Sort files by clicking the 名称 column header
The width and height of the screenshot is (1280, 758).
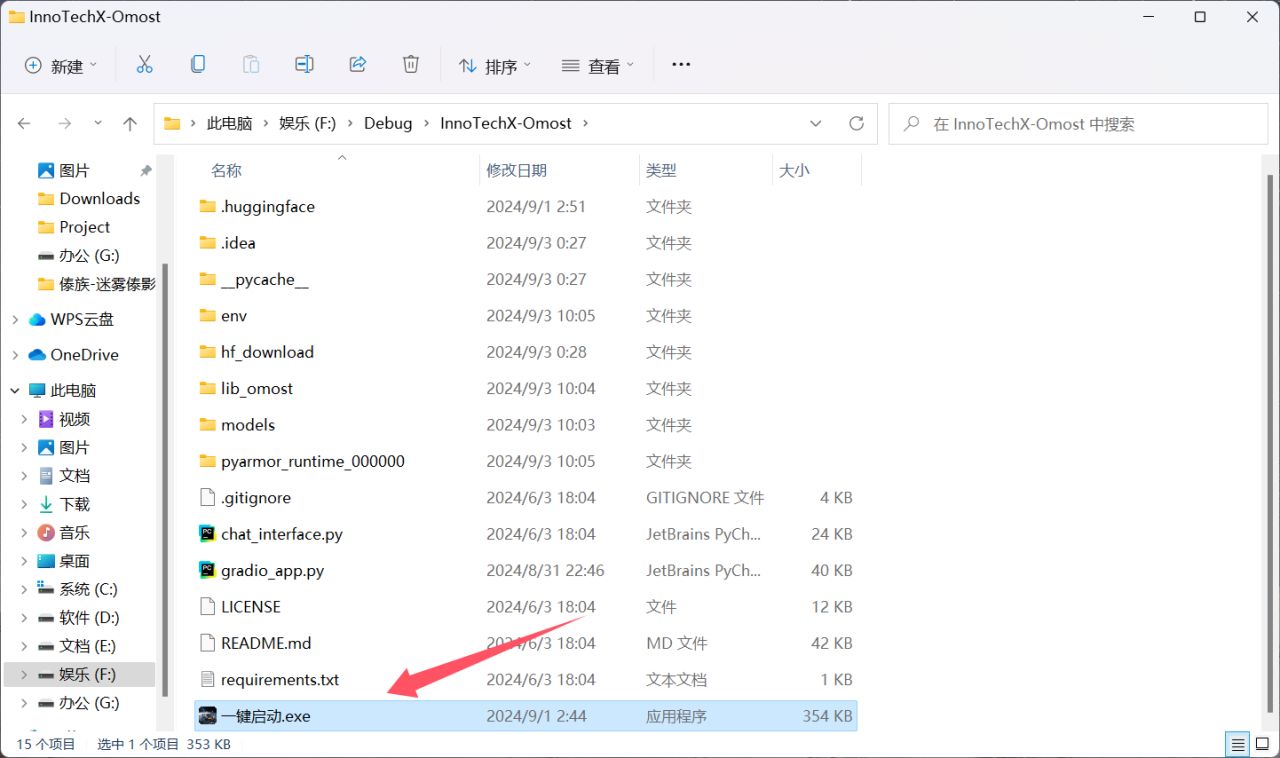pos(226,170)
